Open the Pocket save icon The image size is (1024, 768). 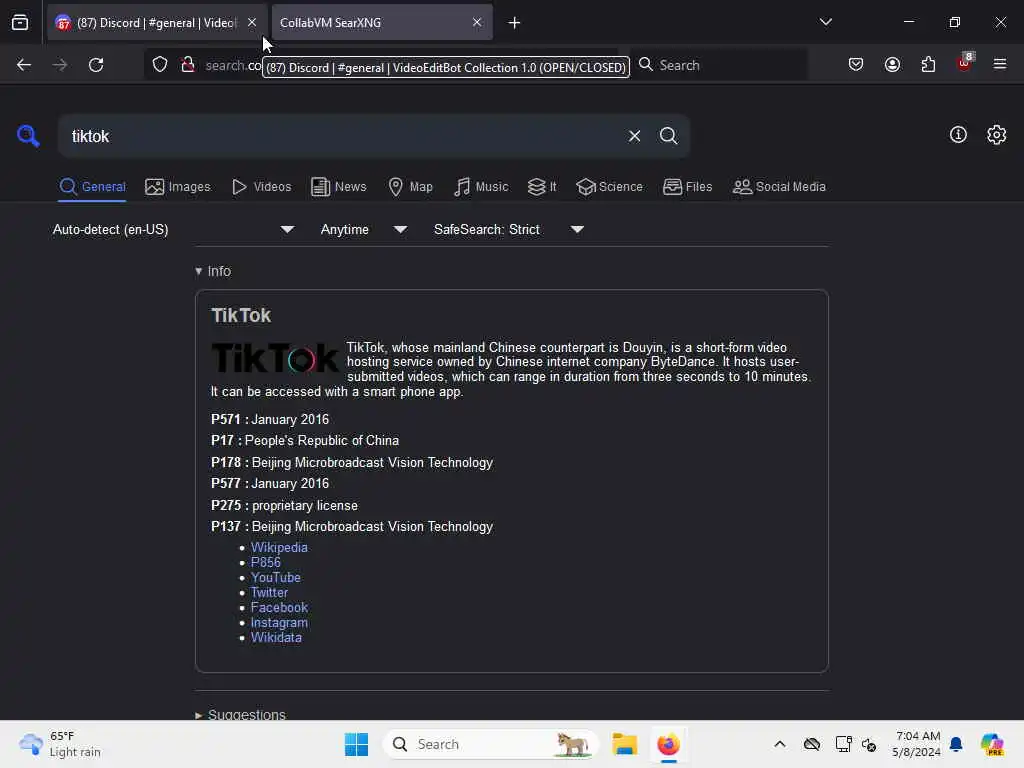[x=856, y=65]
